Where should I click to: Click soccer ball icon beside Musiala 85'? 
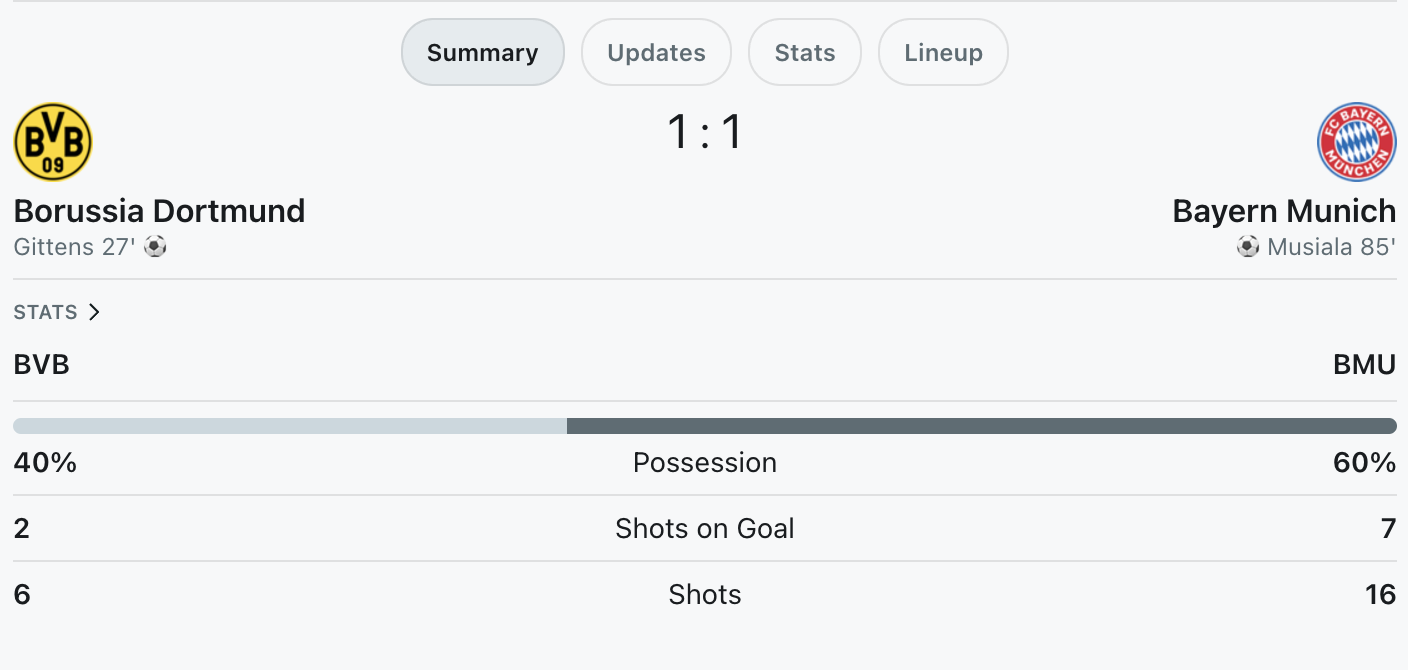(1247, 246)
